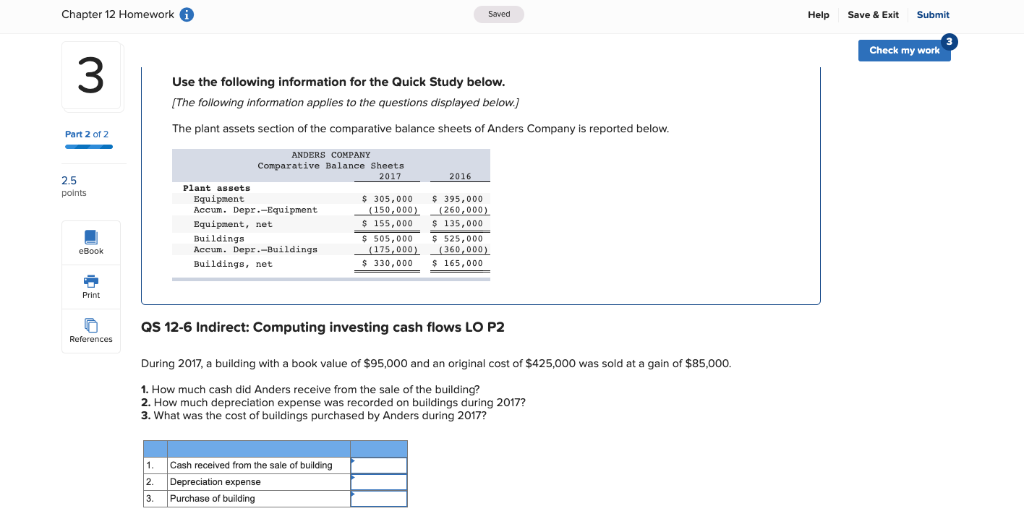This screenshot has height=532, width=1024.
Task: Click the Check my work button
Action: coord(904,50)
